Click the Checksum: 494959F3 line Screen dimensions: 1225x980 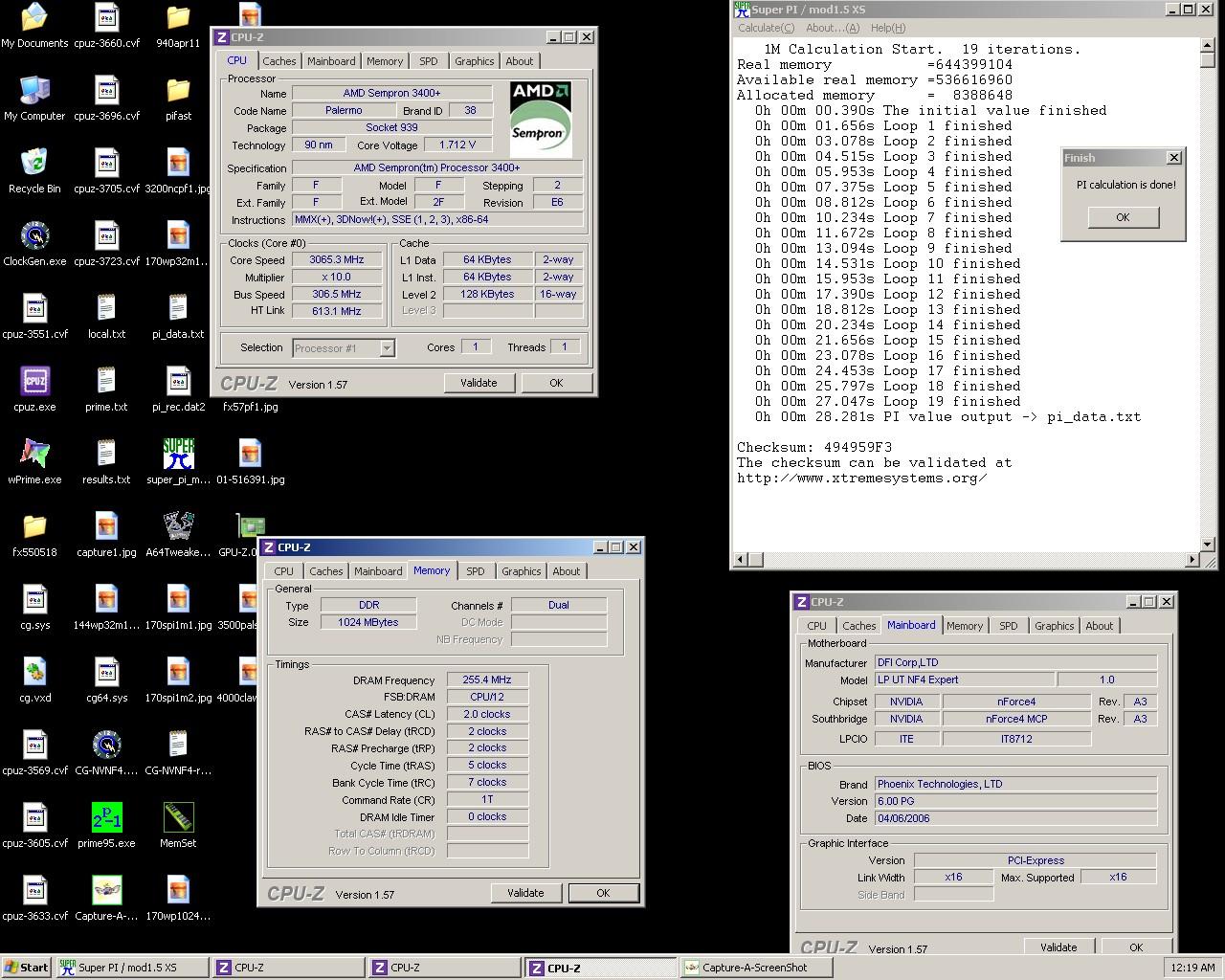(x=814, y=447)
